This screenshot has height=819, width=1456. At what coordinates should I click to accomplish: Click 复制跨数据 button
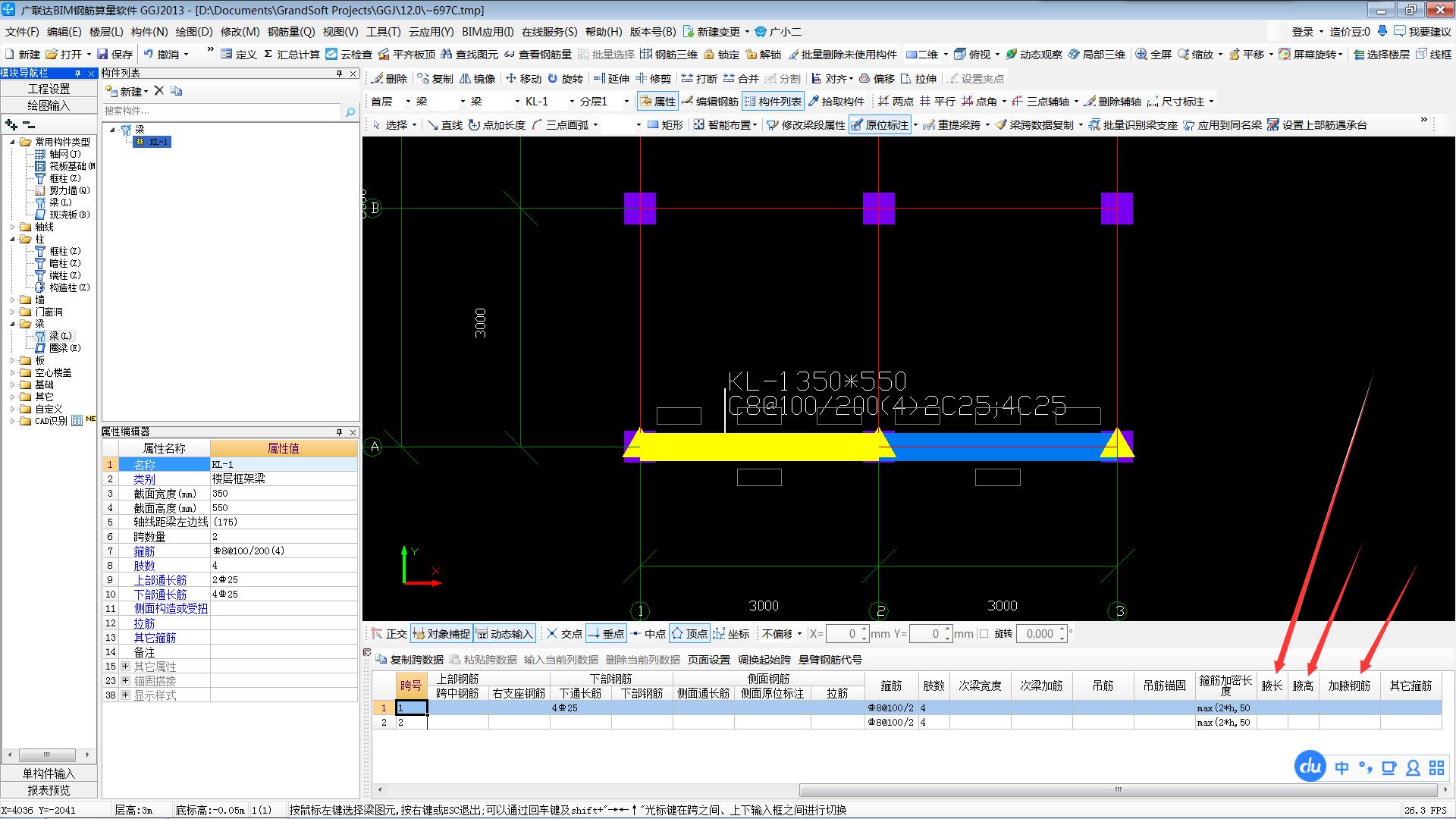(x=410, y=659)
